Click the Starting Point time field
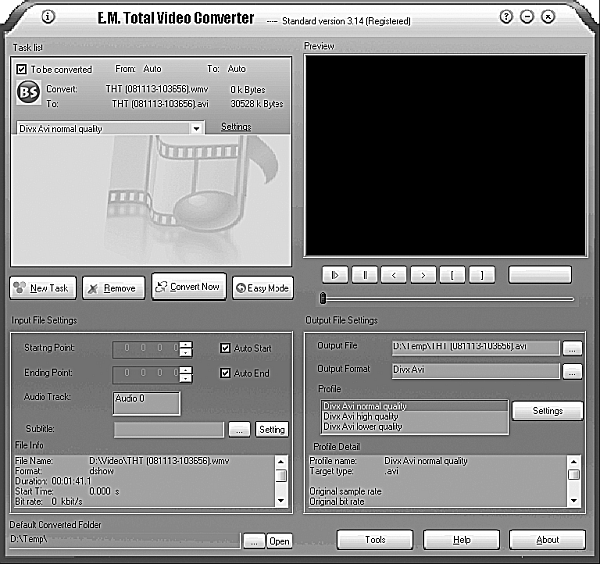 click(x=146, y=349)
